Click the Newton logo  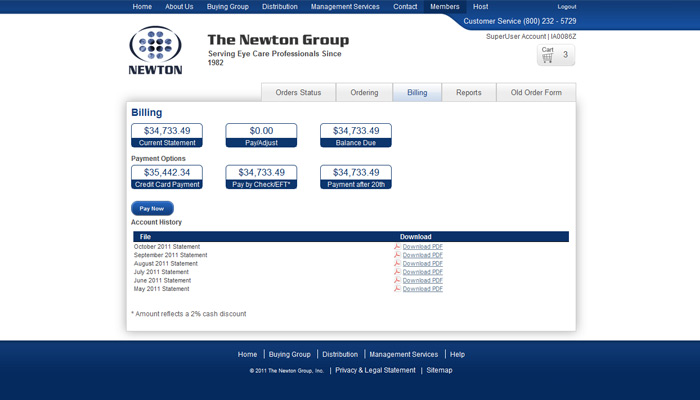pyautogui.click(x=155, y=50)
